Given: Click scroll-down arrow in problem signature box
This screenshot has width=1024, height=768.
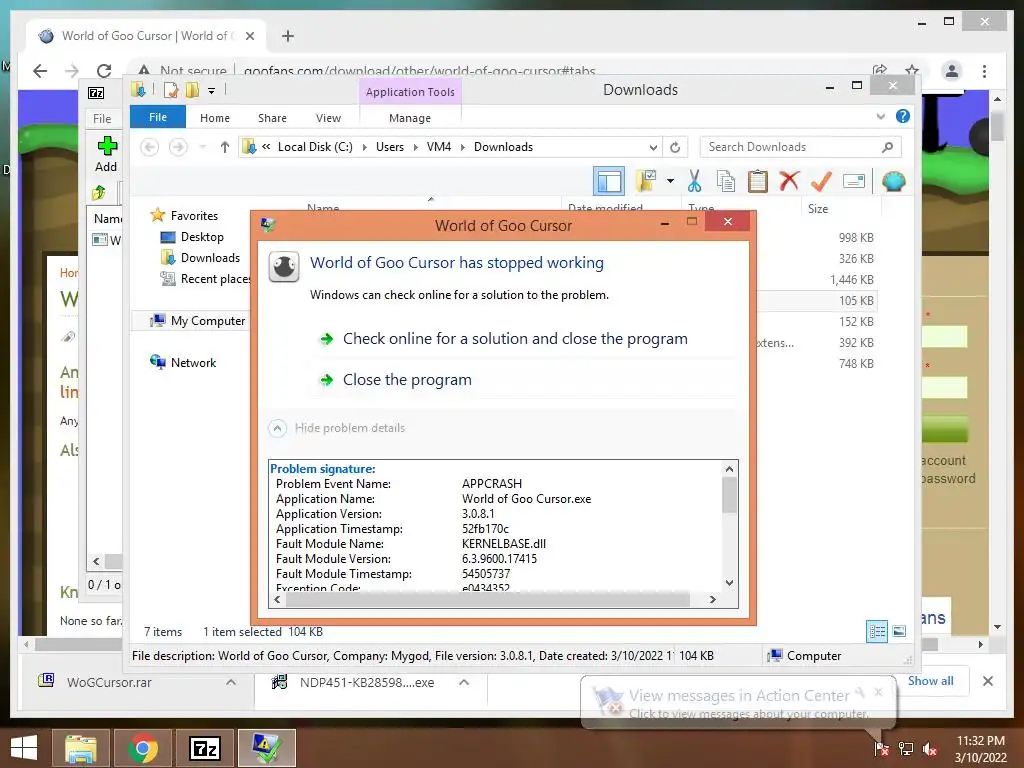Looking at the screenshot, I should coord(729,583).
